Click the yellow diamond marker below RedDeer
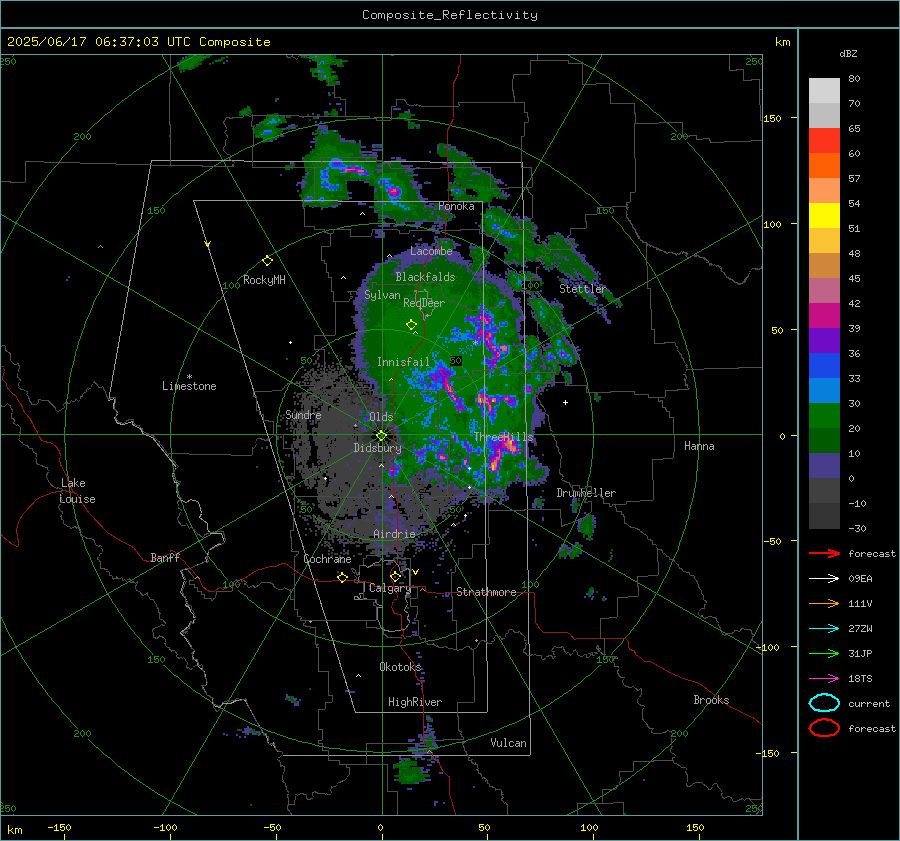The height and width of the screenshot is (841, 900). [x=412, y=325]
